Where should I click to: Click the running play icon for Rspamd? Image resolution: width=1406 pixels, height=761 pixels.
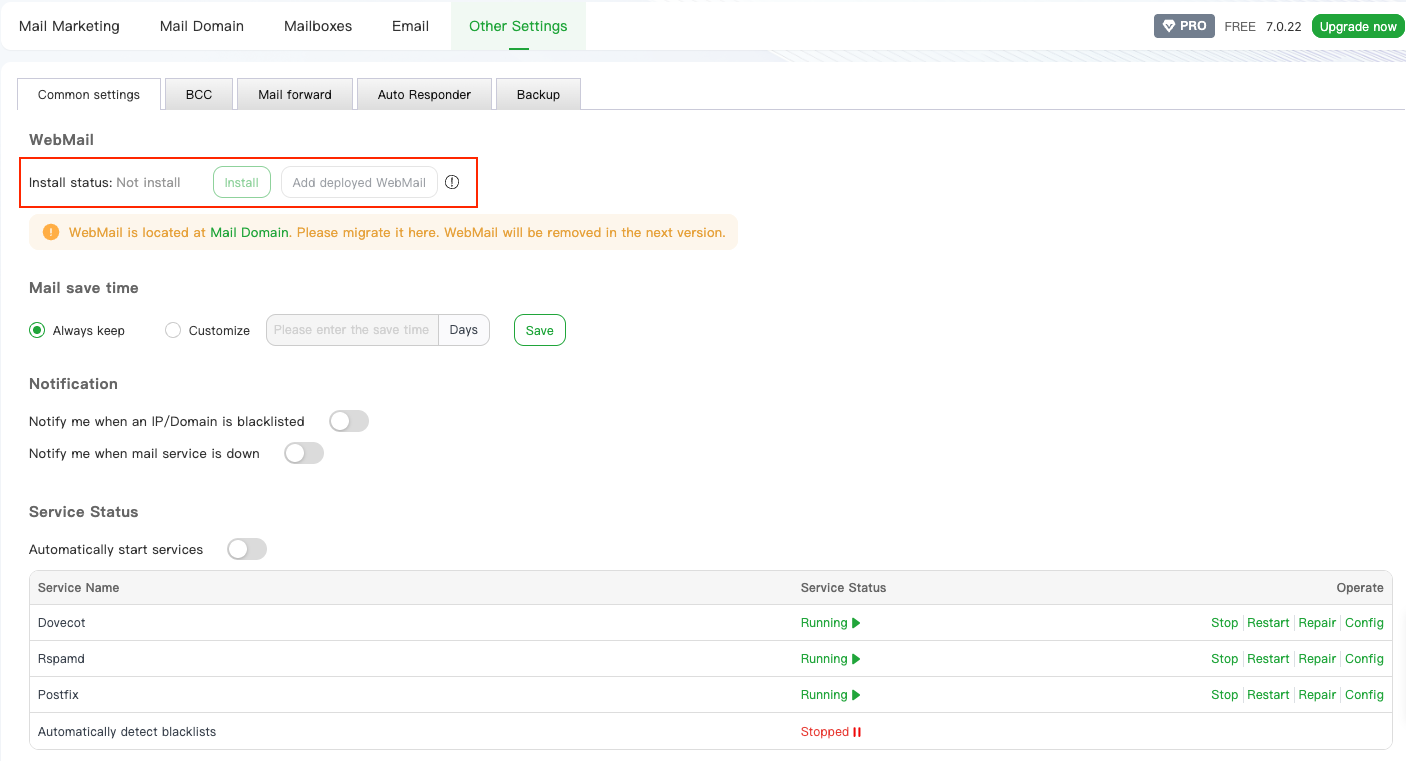pyautogui.click(x=856, y=659)
